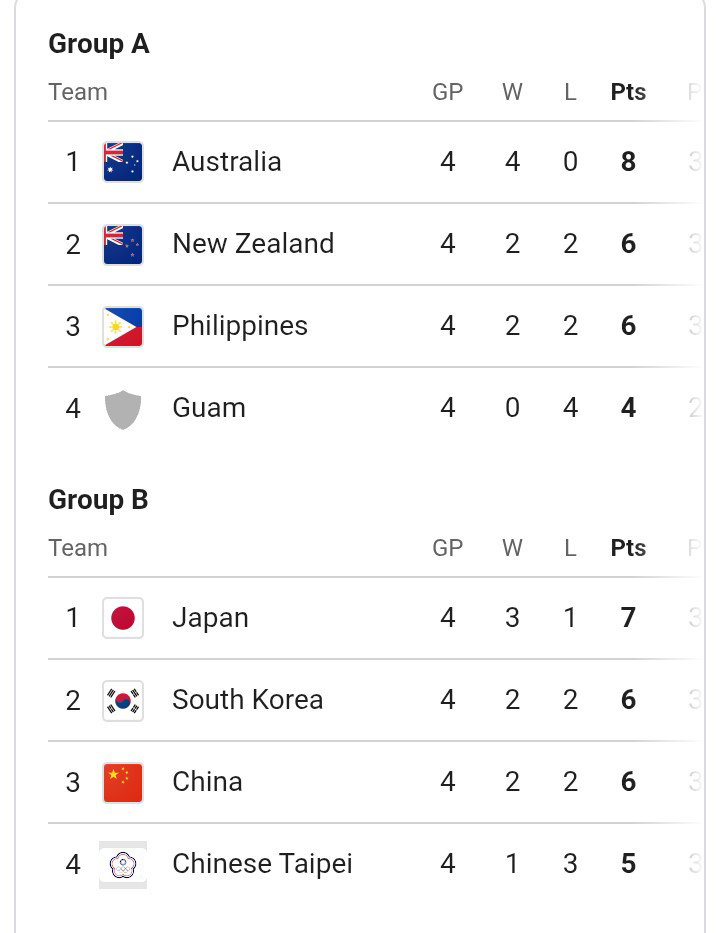
Task: Click the Australia flag icon
Action: click(x=123, y=161)
